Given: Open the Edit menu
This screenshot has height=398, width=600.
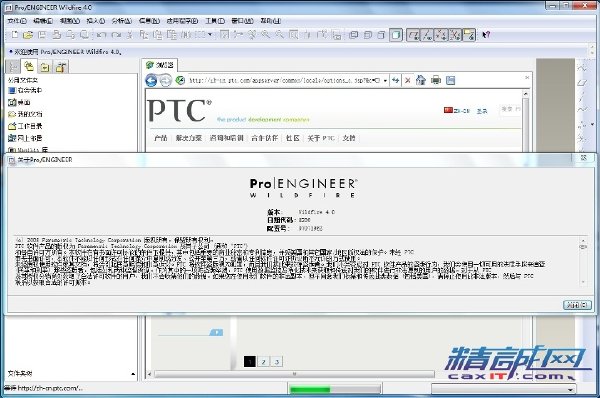Looking at the screenshot, I should point(43,21).
